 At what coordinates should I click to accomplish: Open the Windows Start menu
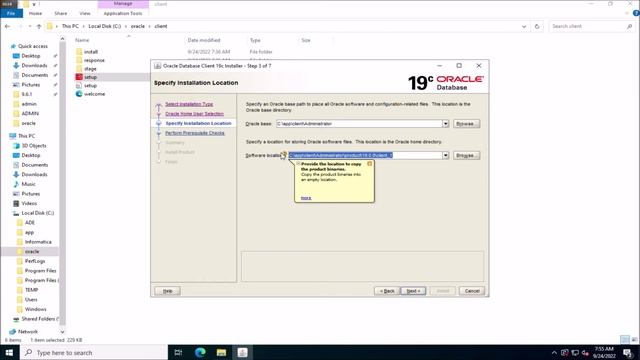[x=9, y=352]
